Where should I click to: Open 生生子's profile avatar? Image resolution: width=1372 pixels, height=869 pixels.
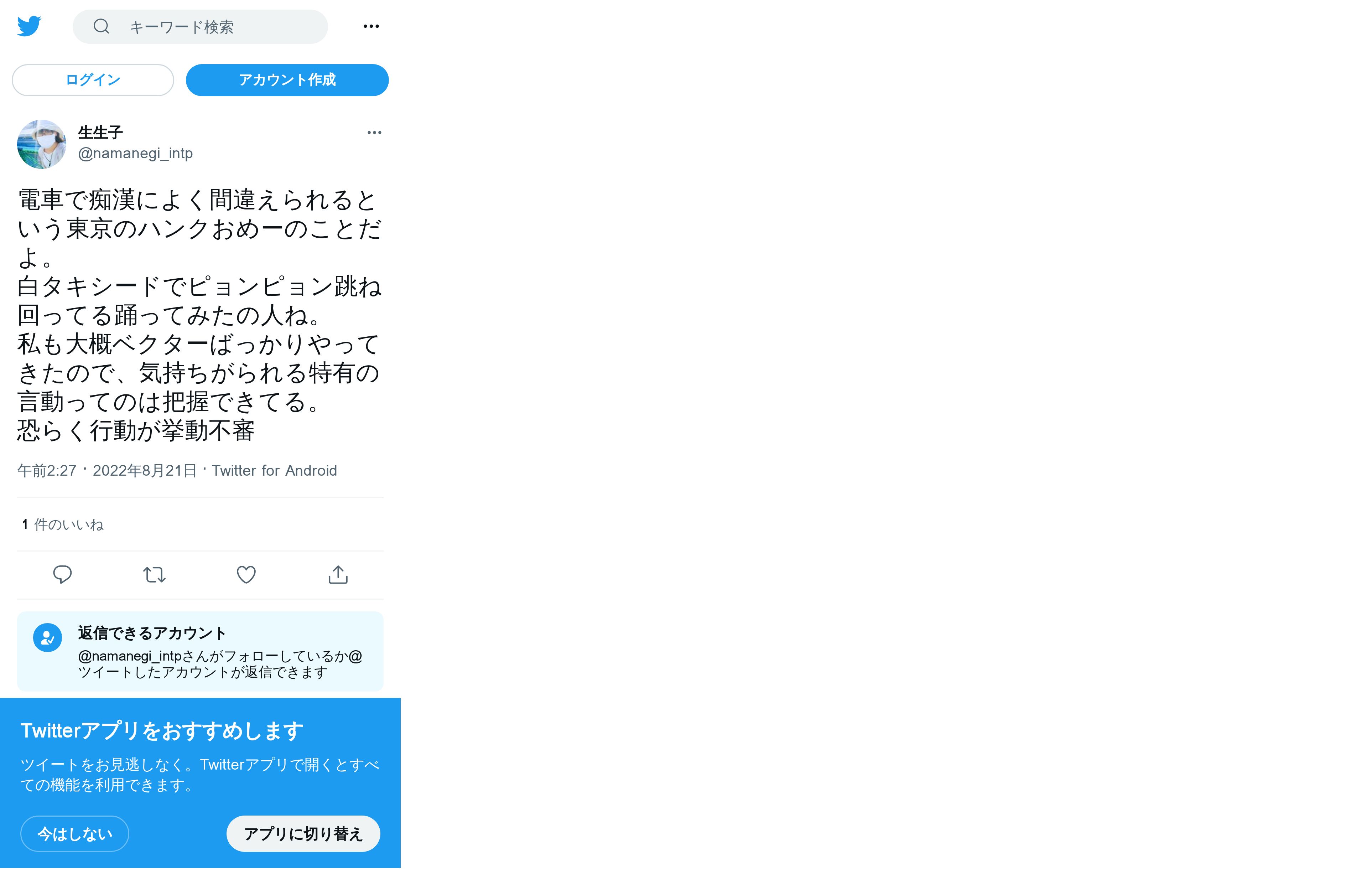pos(42,144)
